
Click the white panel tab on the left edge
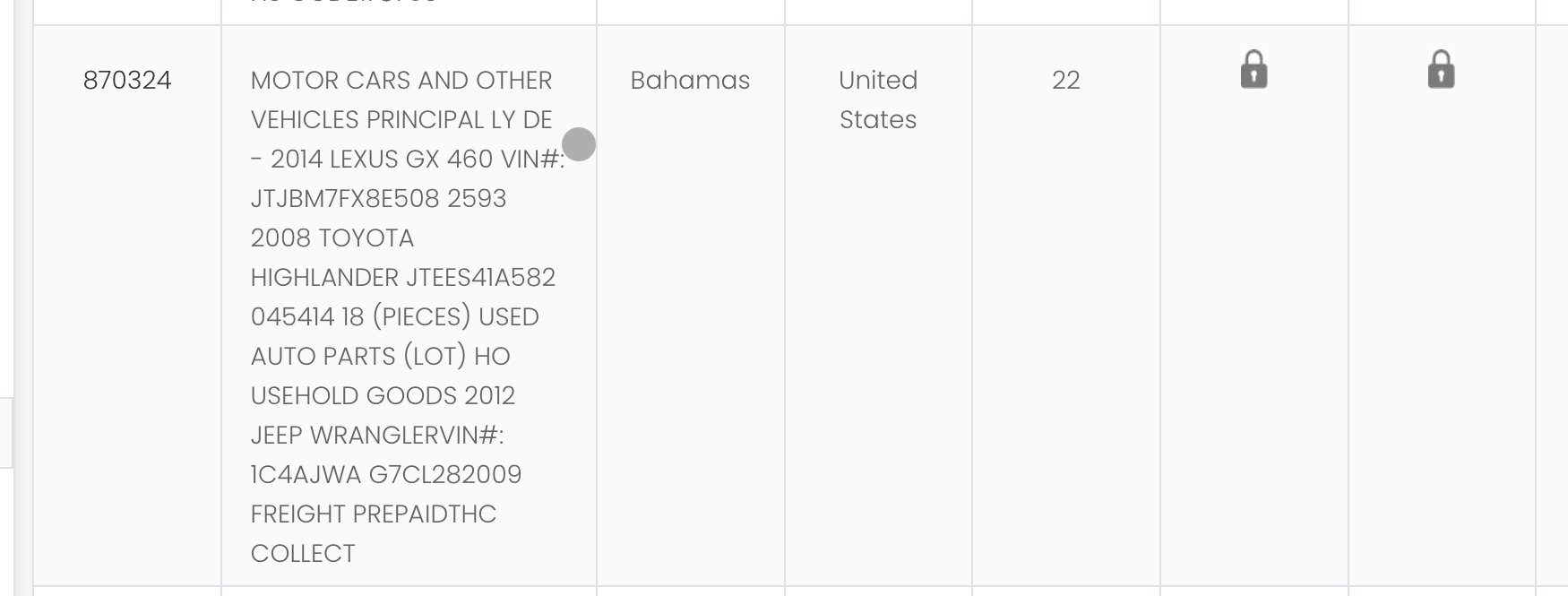point(5,433)
